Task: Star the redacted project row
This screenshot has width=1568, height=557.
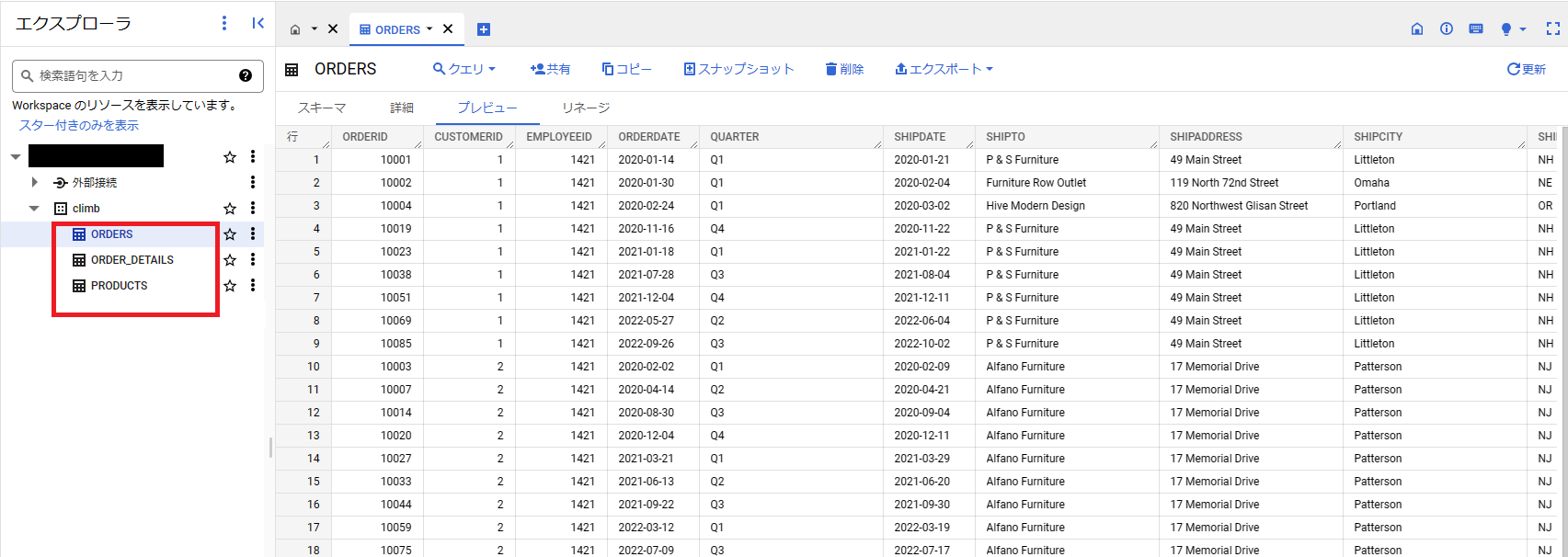Action: click(230, 157)
